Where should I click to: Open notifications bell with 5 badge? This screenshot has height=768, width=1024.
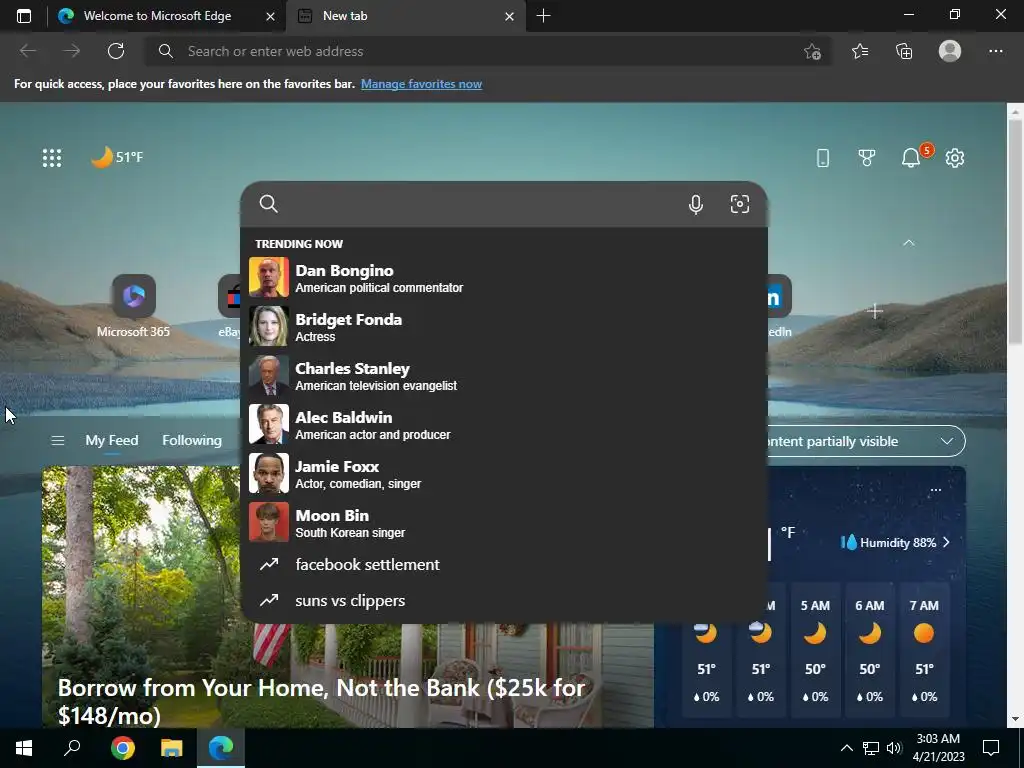(912, 157)
